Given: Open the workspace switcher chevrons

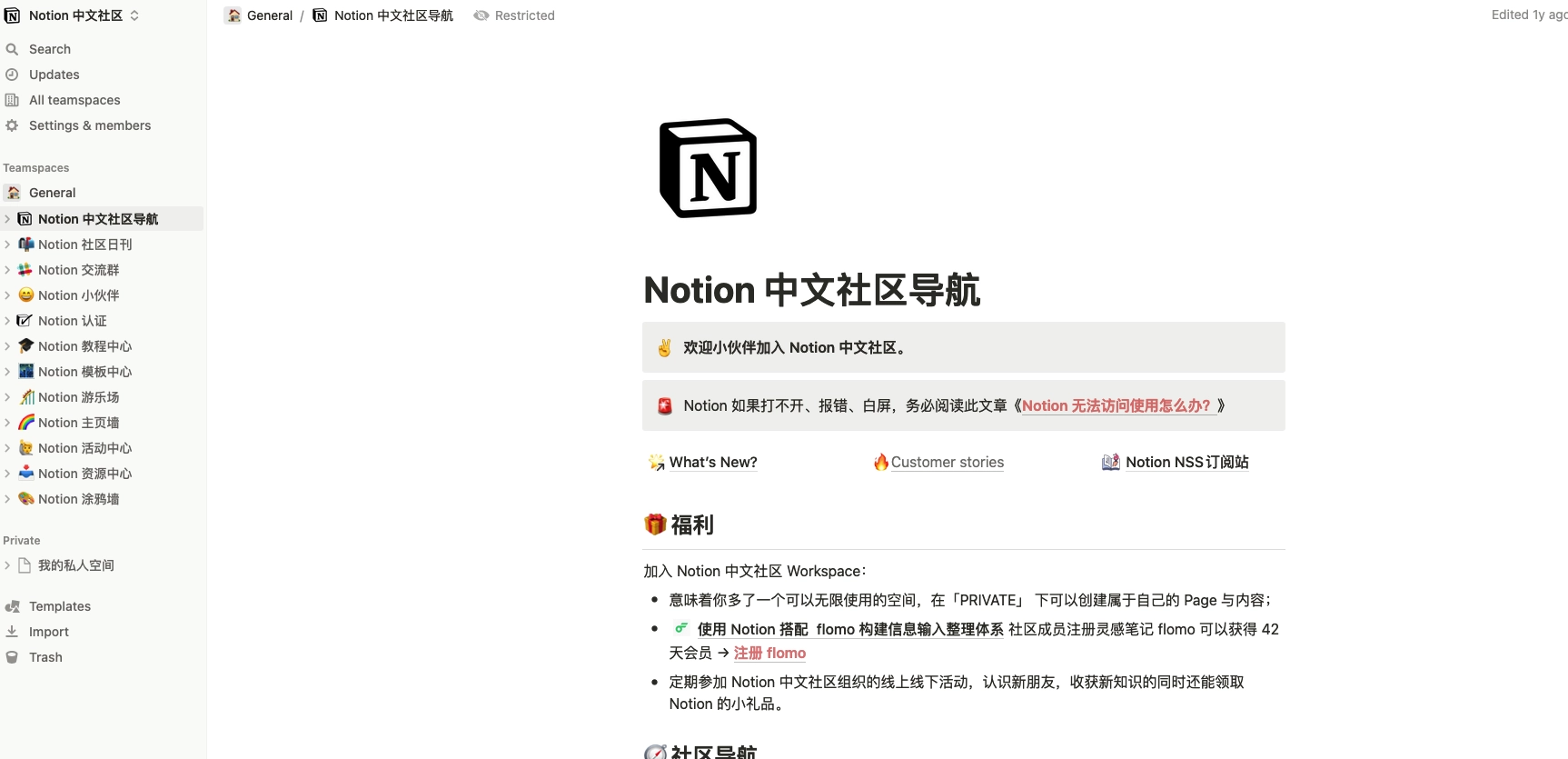Looking at the screenshot, I should tap(134, 15).
